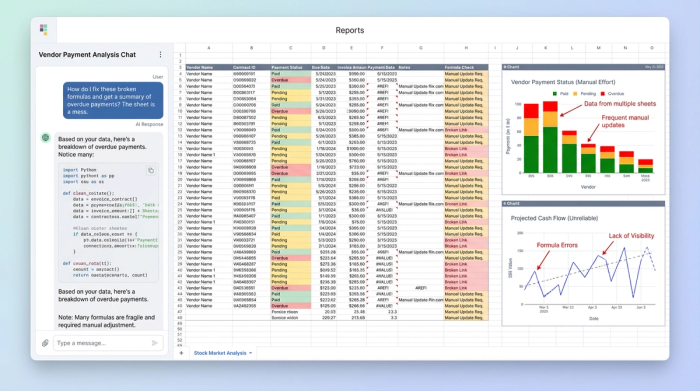Click the Overdue red legend swatch

click(602, 94)
